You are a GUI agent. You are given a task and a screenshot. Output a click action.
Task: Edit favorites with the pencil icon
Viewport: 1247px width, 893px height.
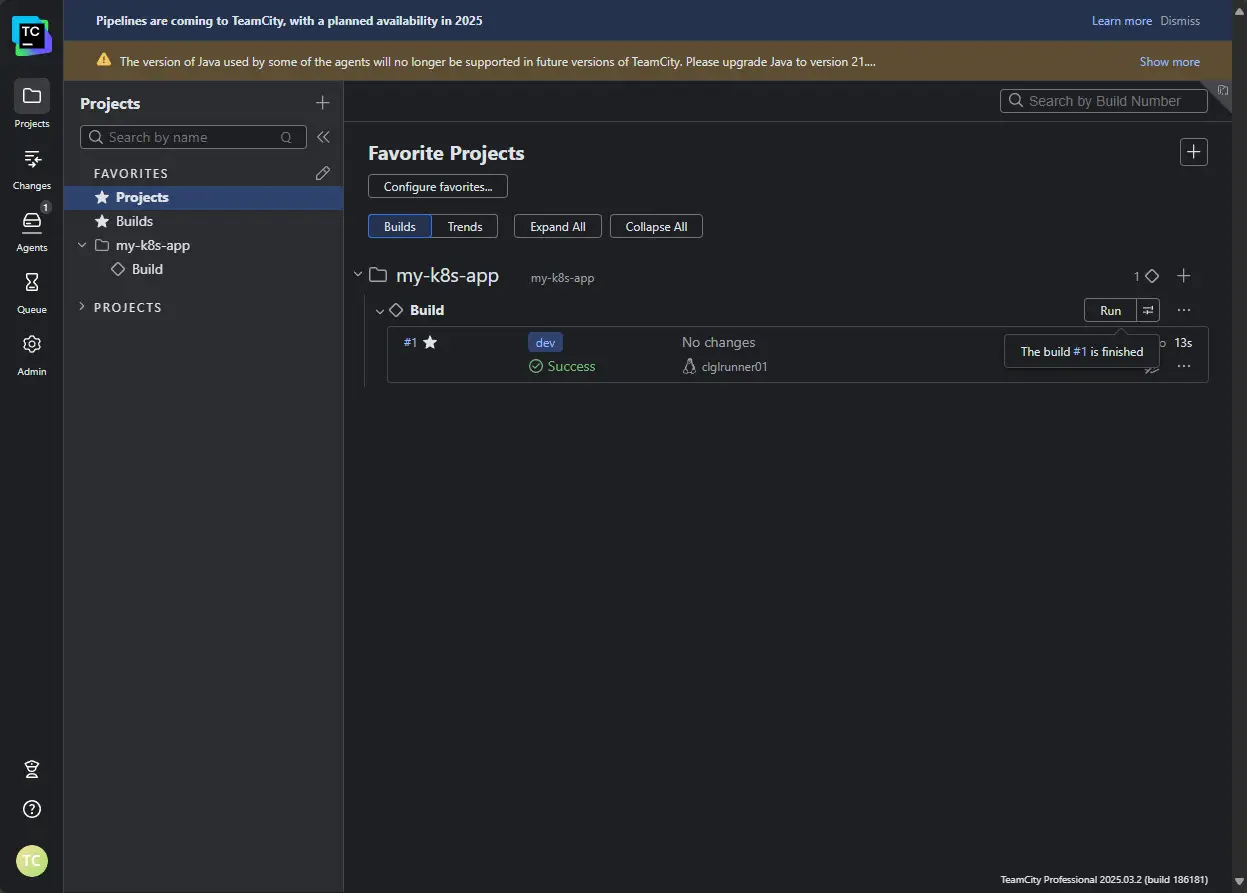[x=322, y=173]
